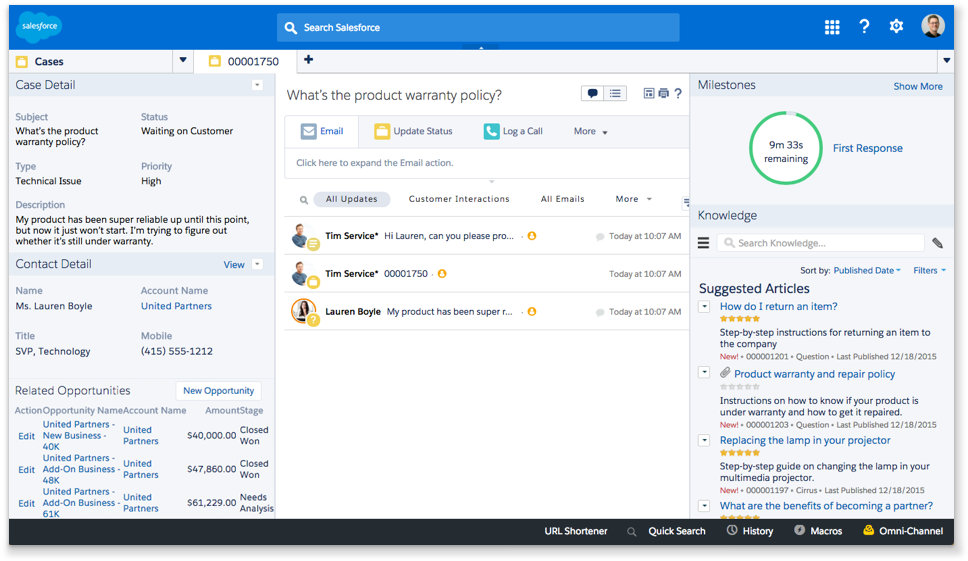Open the More actions dropdown
The height and width of the screenshot is (561, 968).
point(591,131)
